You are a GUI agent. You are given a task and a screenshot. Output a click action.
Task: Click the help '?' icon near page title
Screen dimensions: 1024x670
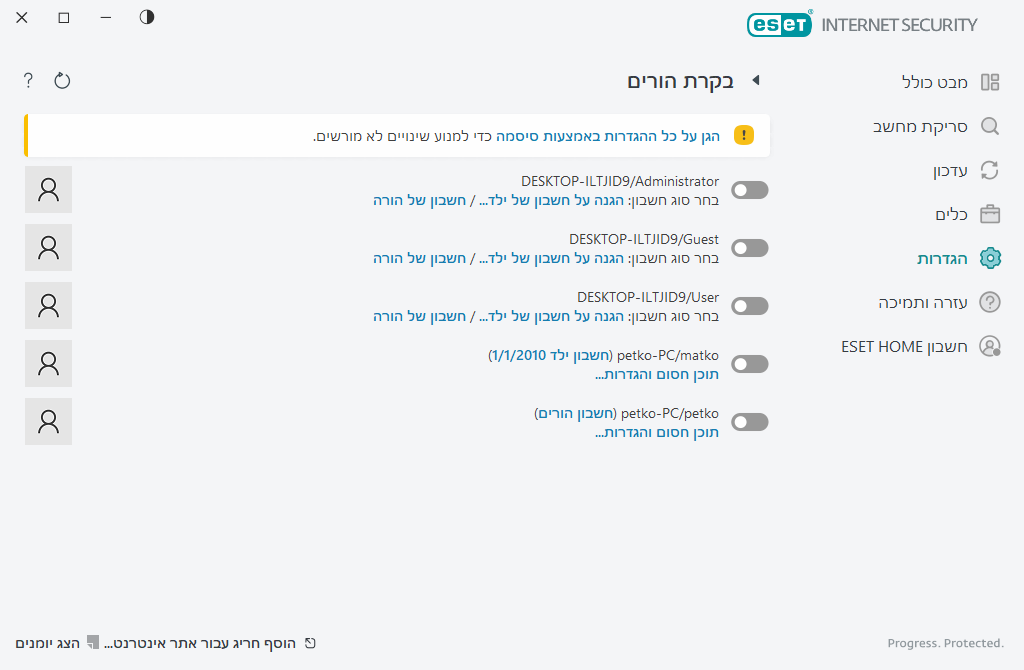pyautogui.click(x=27, y=80)
